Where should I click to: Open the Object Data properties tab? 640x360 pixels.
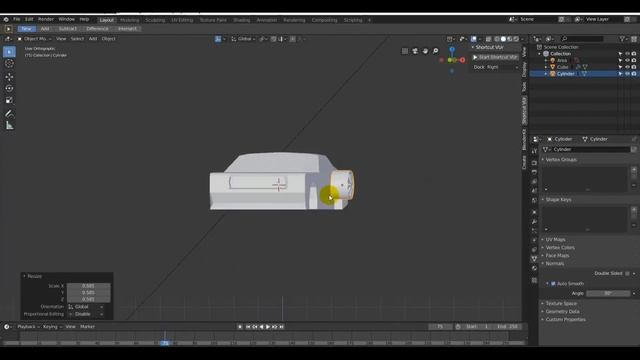click(534, 259)
